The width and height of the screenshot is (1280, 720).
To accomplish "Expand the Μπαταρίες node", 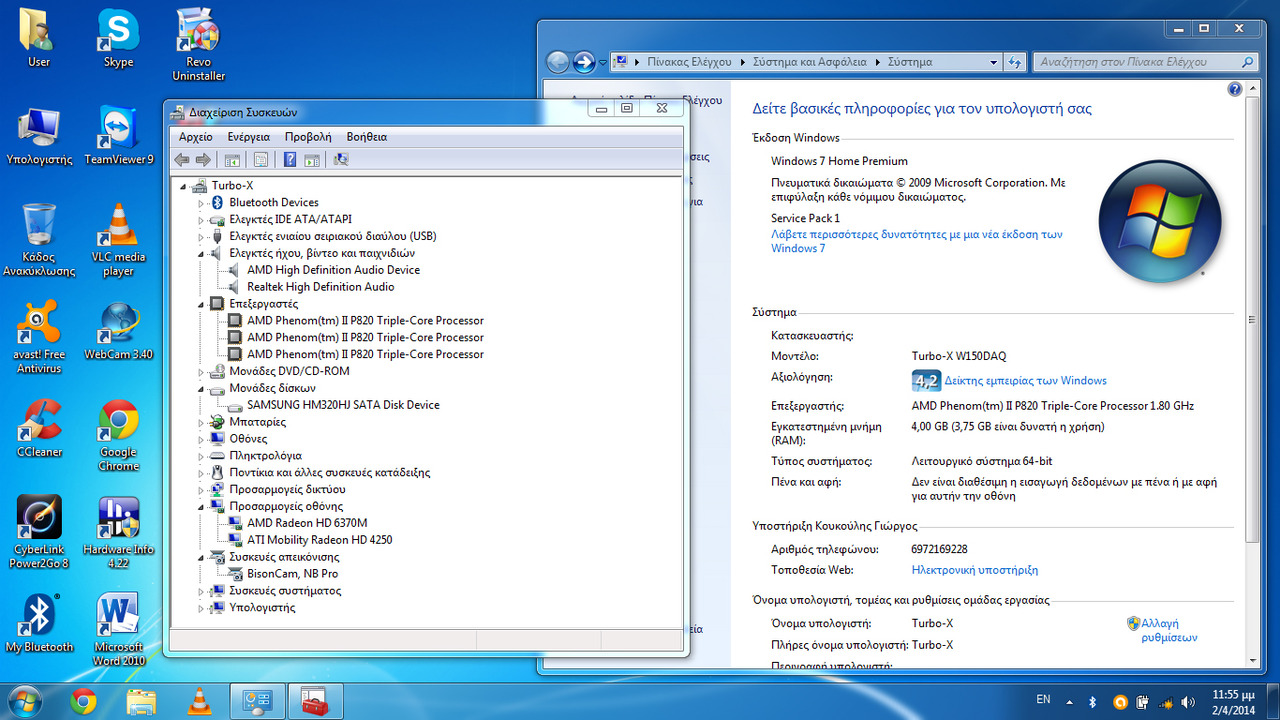I will 201,422.
